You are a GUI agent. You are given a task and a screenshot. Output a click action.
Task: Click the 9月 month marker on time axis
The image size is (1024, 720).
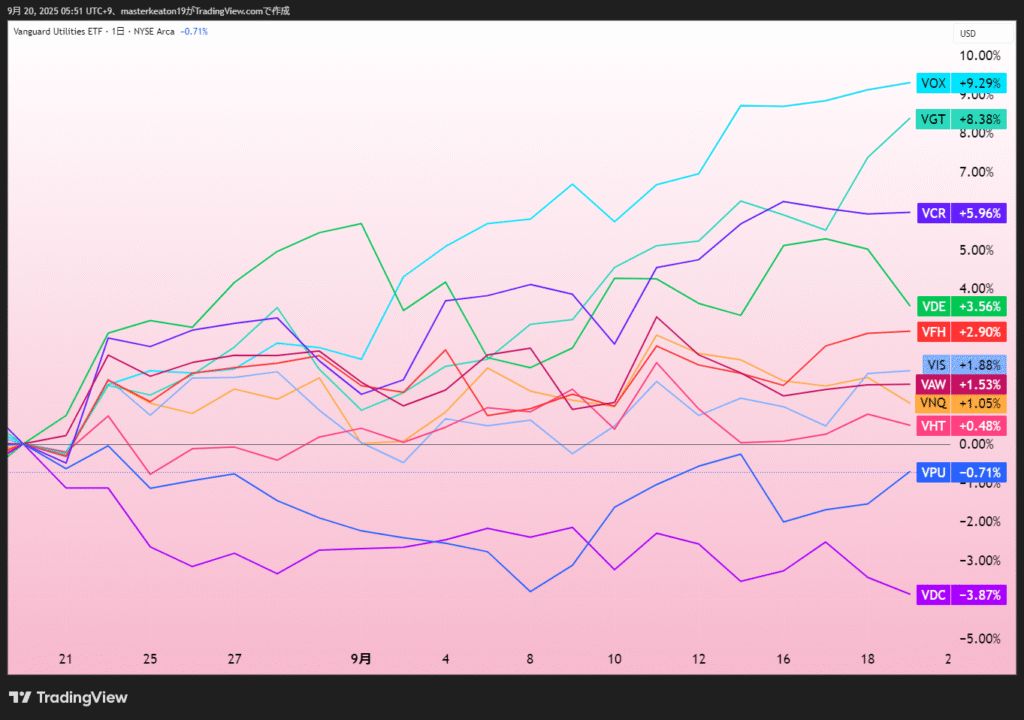click(361, 659)
